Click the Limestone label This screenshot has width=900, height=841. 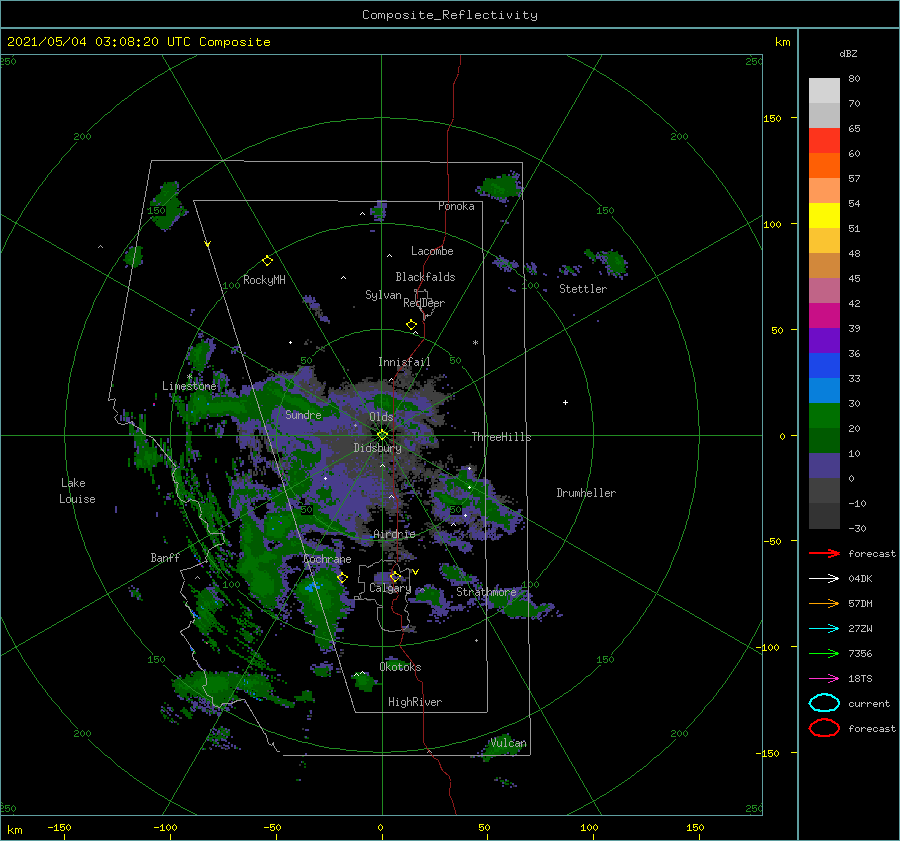[x=189, y=386]
